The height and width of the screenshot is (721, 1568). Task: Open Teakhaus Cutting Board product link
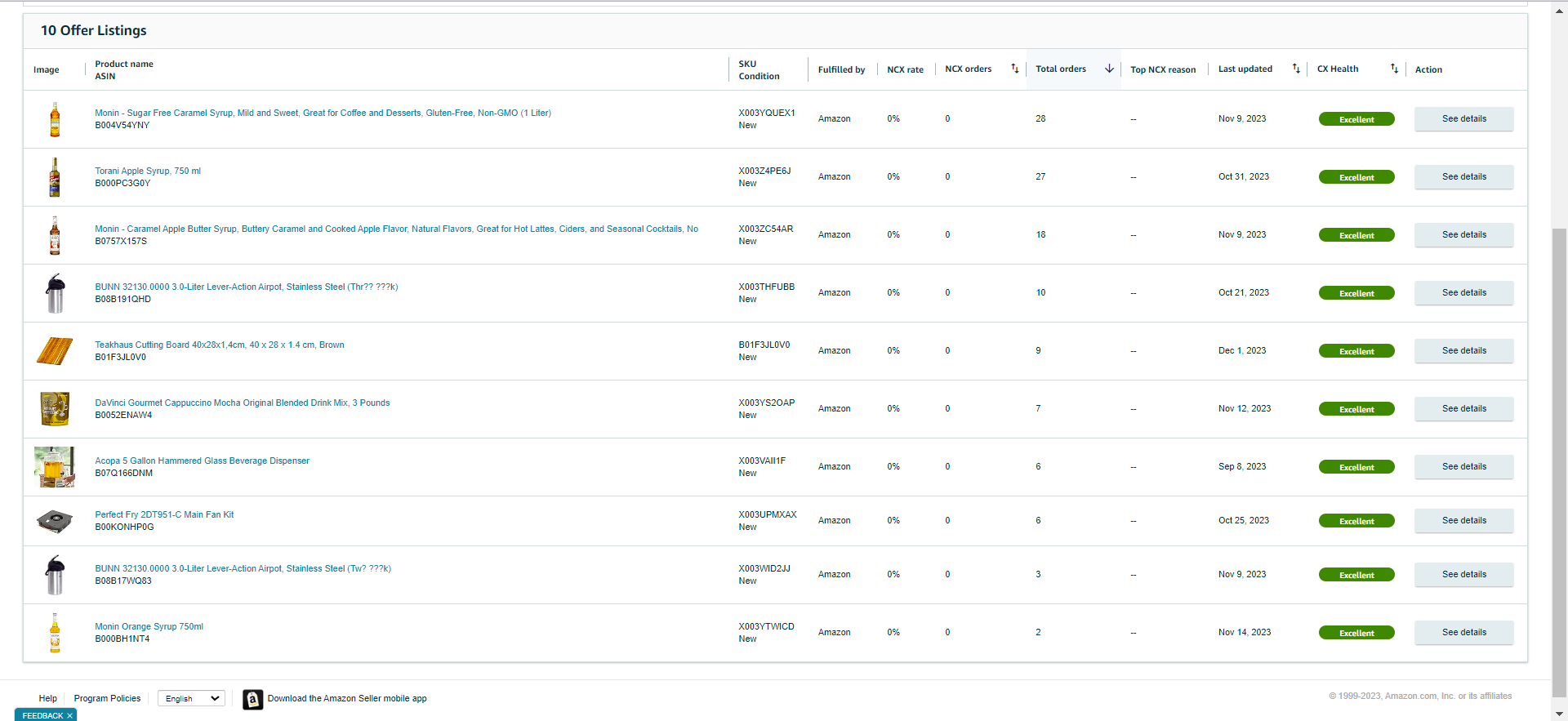pyautogui.click(x=220, y=345)
